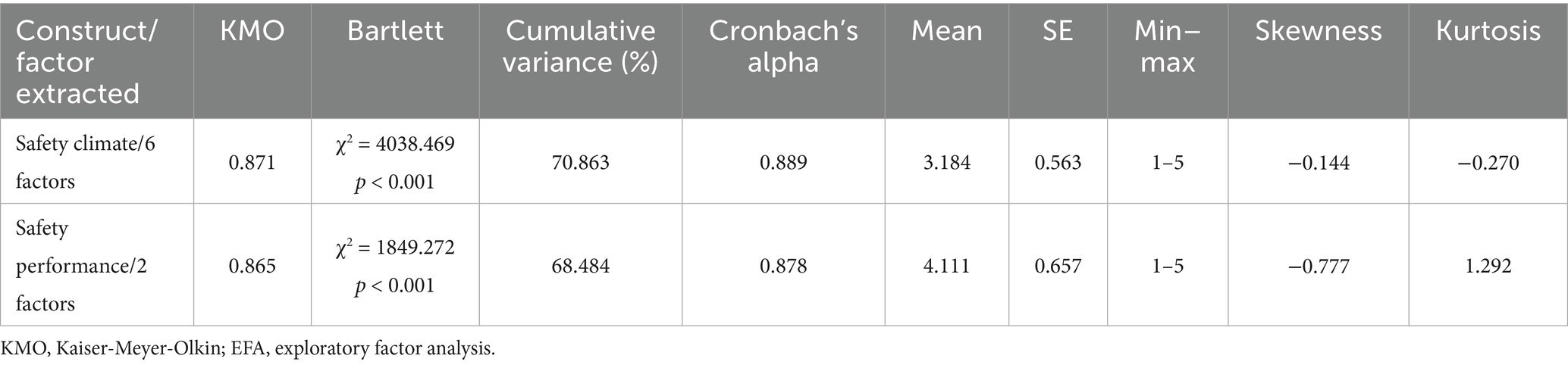The width and height of the screenshot is (1568, 365).
Task: Click the Skewness column header
Action: coord(1318,31)
